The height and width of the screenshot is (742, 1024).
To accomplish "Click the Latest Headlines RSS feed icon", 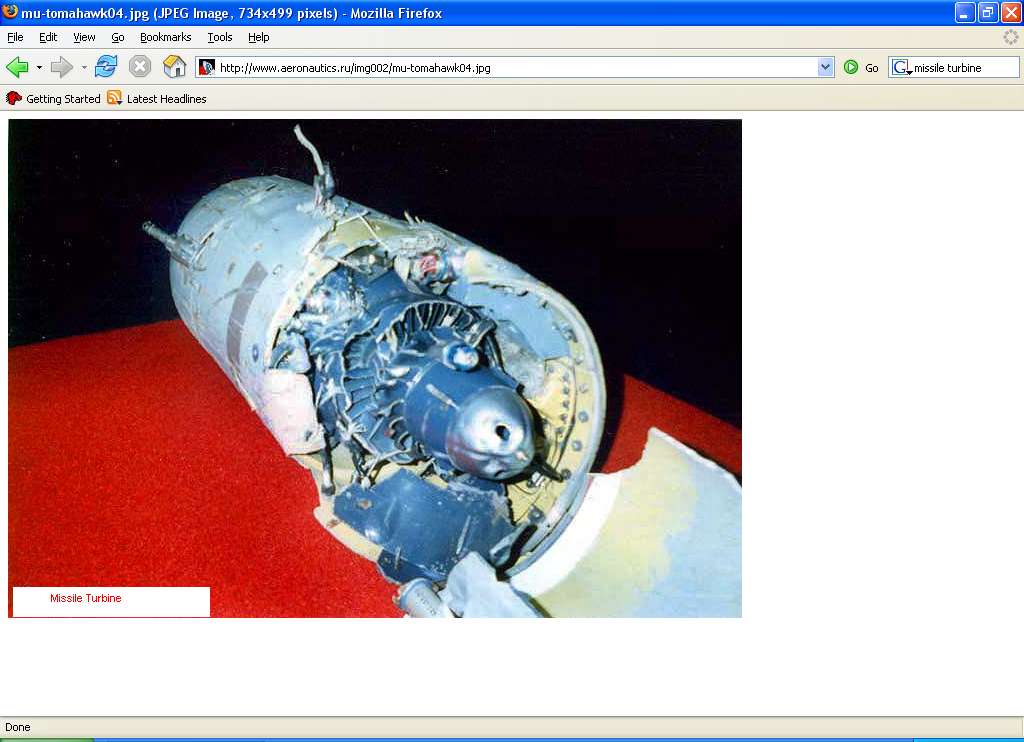I will [115, 98].
